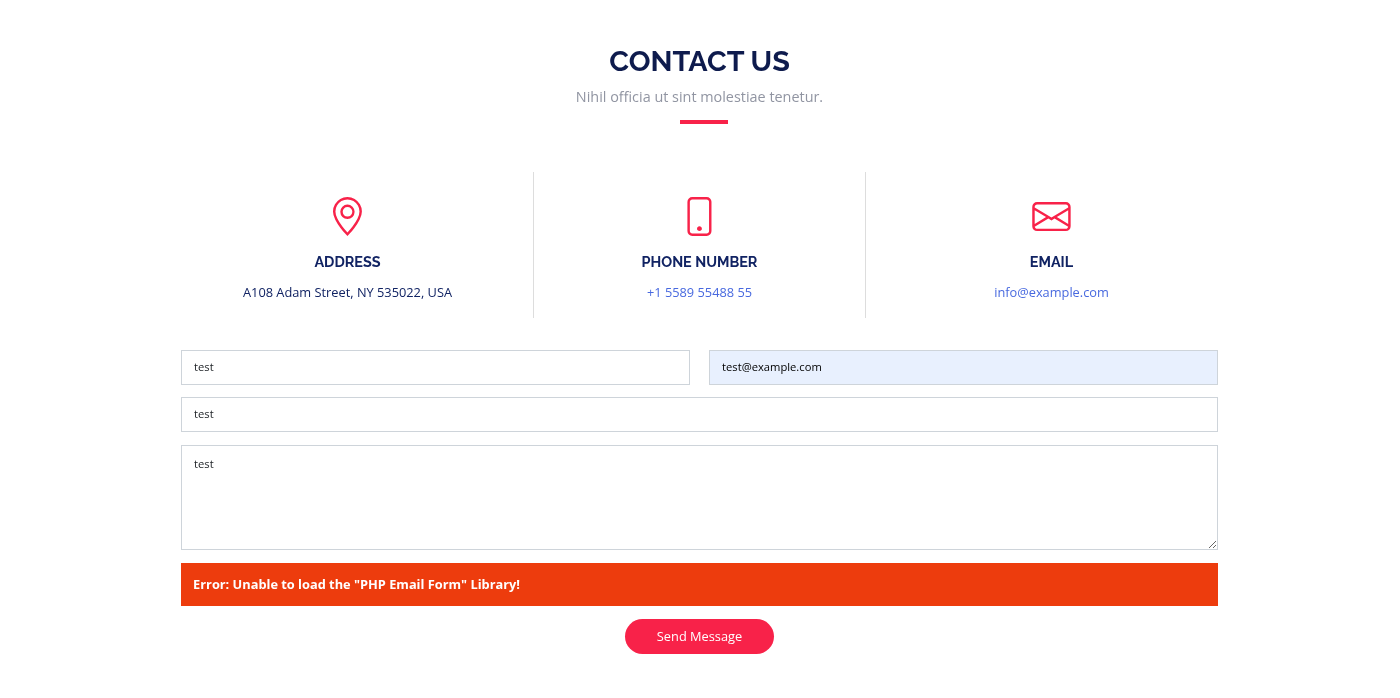The height and width of the screenshot is (698, 1400).
Task: Submit the form with Send Message
Action: coord(699,636)
